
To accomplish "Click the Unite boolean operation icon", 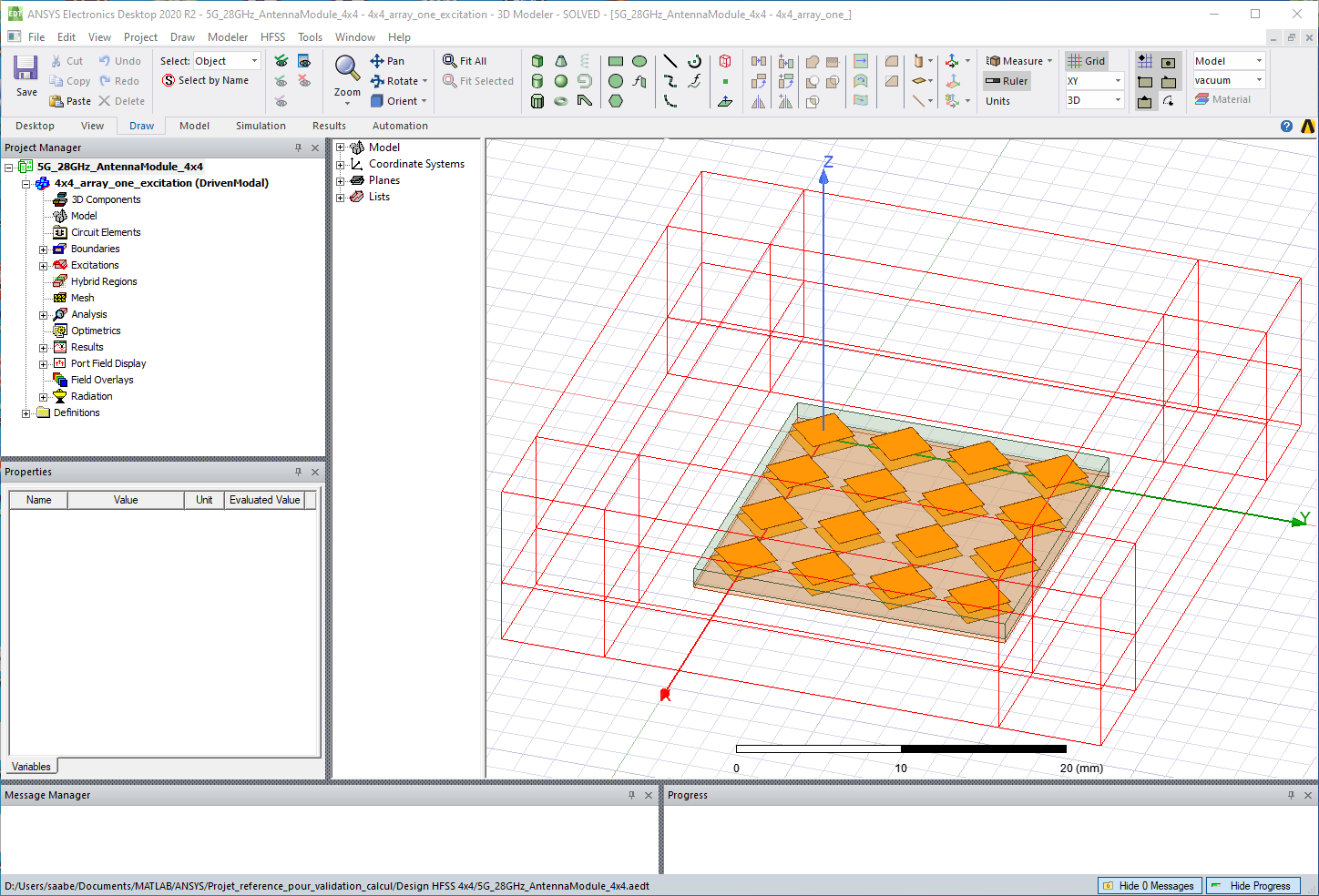I will coord(813,61).
